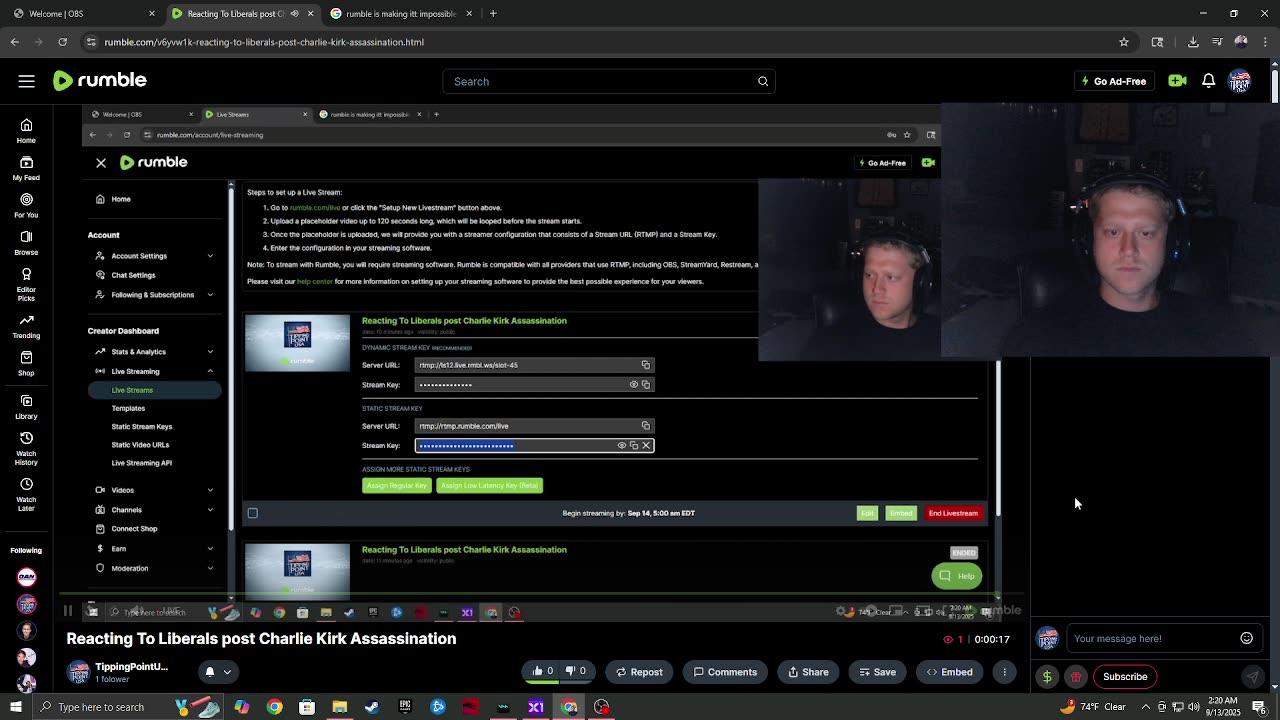Open the Windows Start menu

pos(15,707)
